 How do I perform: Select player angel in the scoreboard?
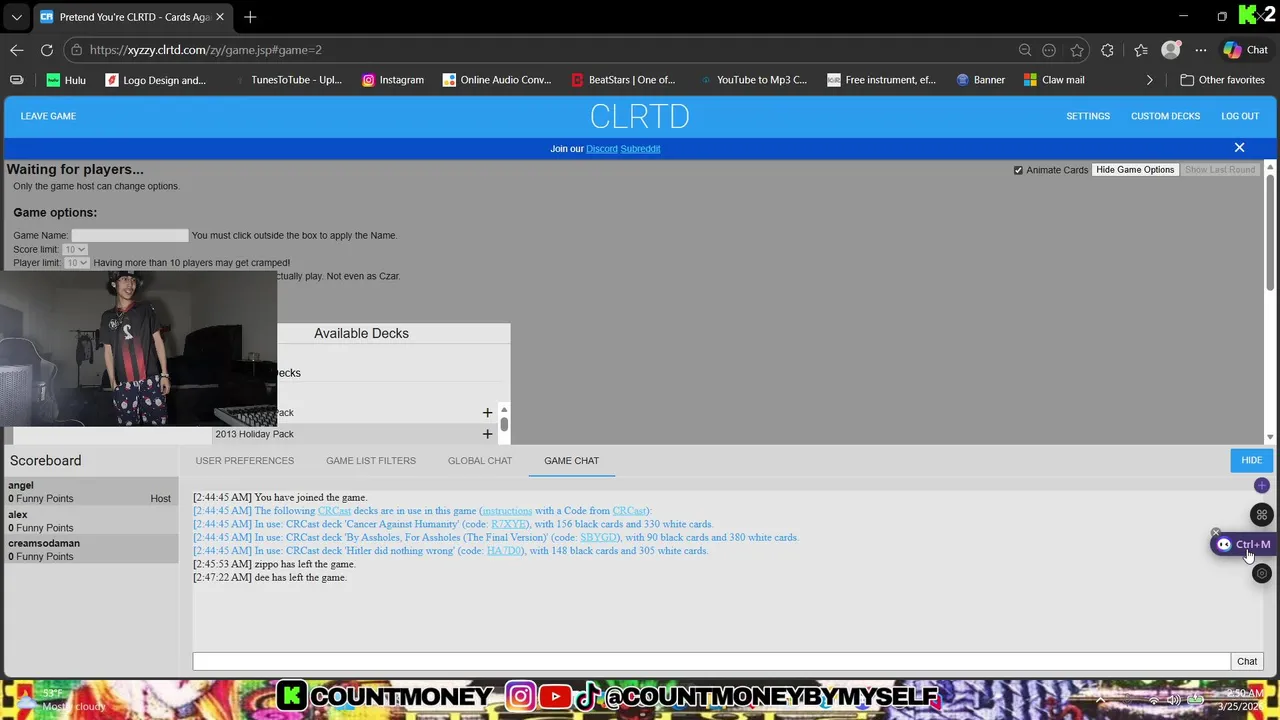90,491
